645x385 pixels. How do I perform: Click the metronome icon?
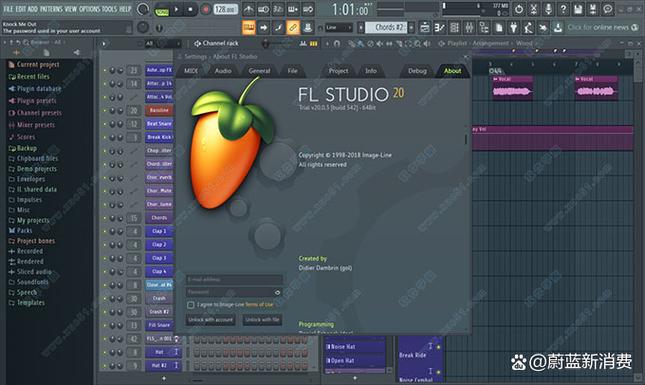248,9
